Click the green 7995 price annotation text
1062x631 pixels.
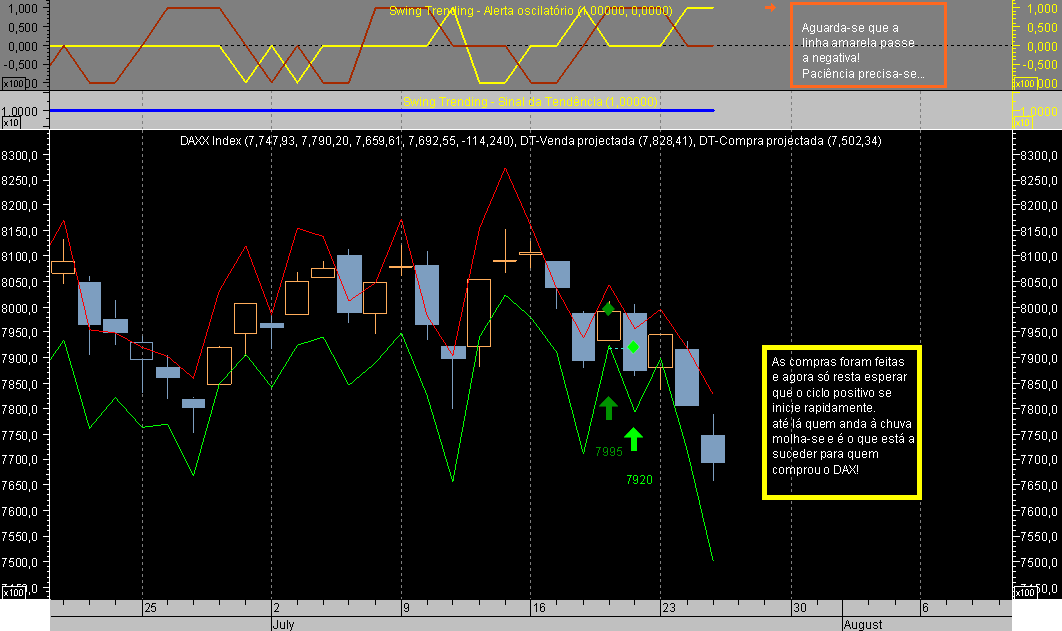point(608,451)
